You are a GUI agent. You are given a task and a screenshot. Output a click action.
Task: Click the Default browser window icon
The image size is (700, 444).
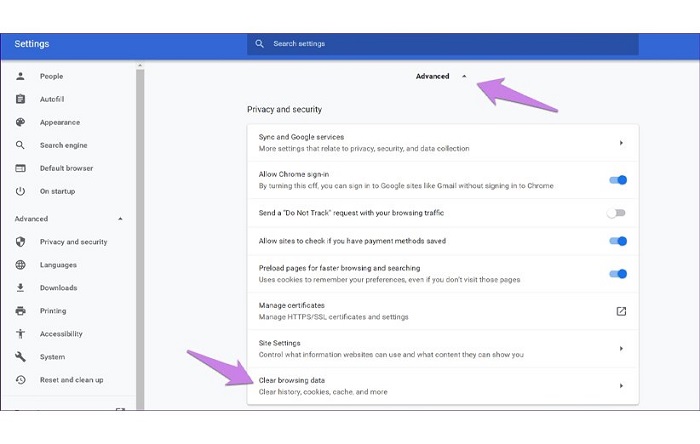[20, 168]
